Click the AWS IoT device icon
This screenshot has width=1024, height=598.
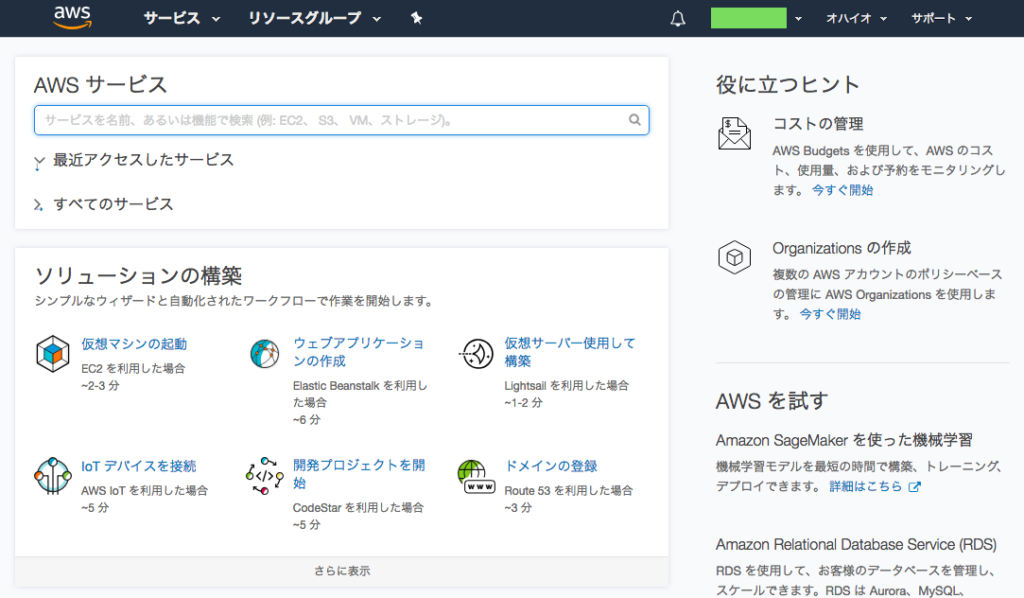[x=52, y=476]
